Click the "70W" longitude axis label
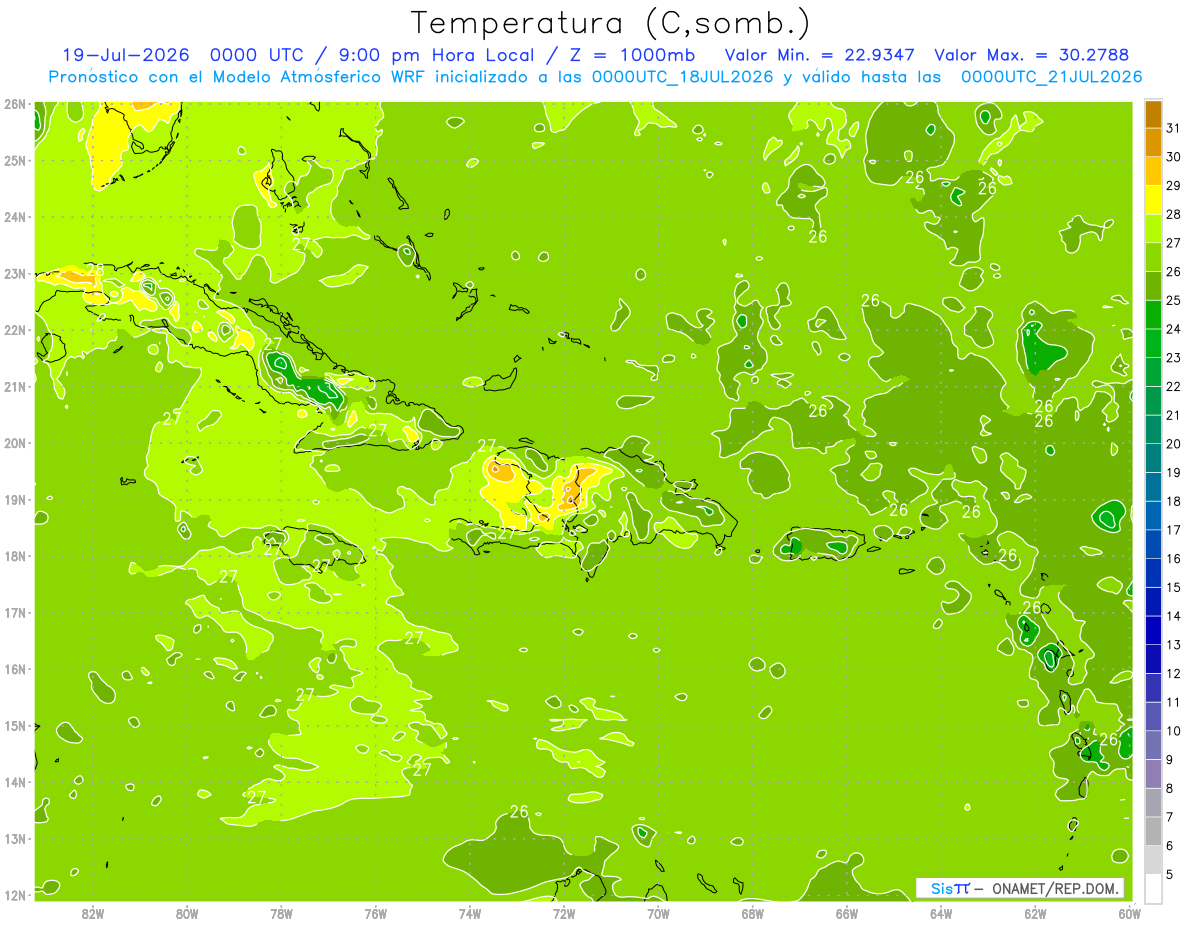1200x927 pixels. tap(658, 914)
